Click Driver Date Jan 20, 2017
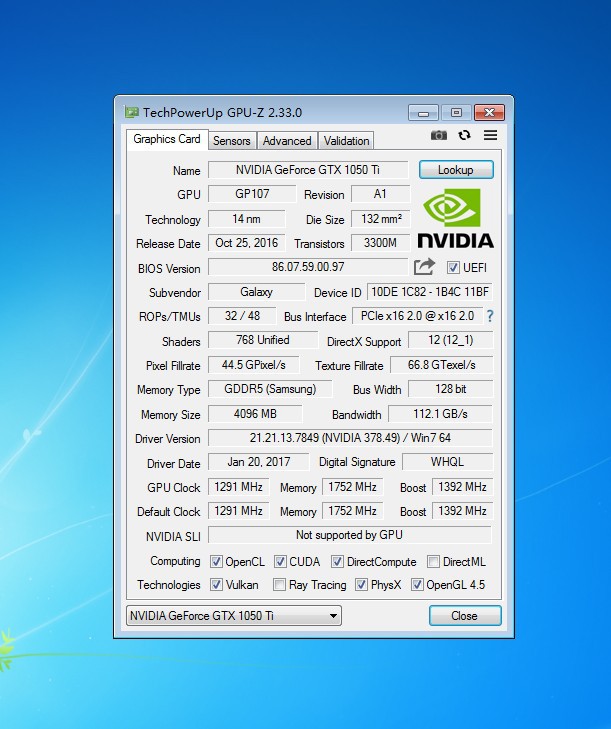 (x=259, y=462)
